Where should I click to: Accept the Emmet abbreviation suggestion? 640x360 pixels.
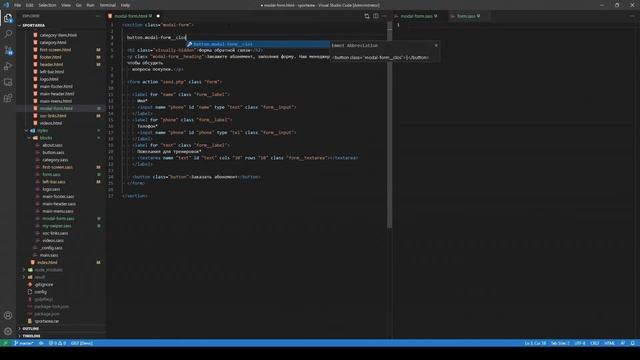[x=258, y=44]
